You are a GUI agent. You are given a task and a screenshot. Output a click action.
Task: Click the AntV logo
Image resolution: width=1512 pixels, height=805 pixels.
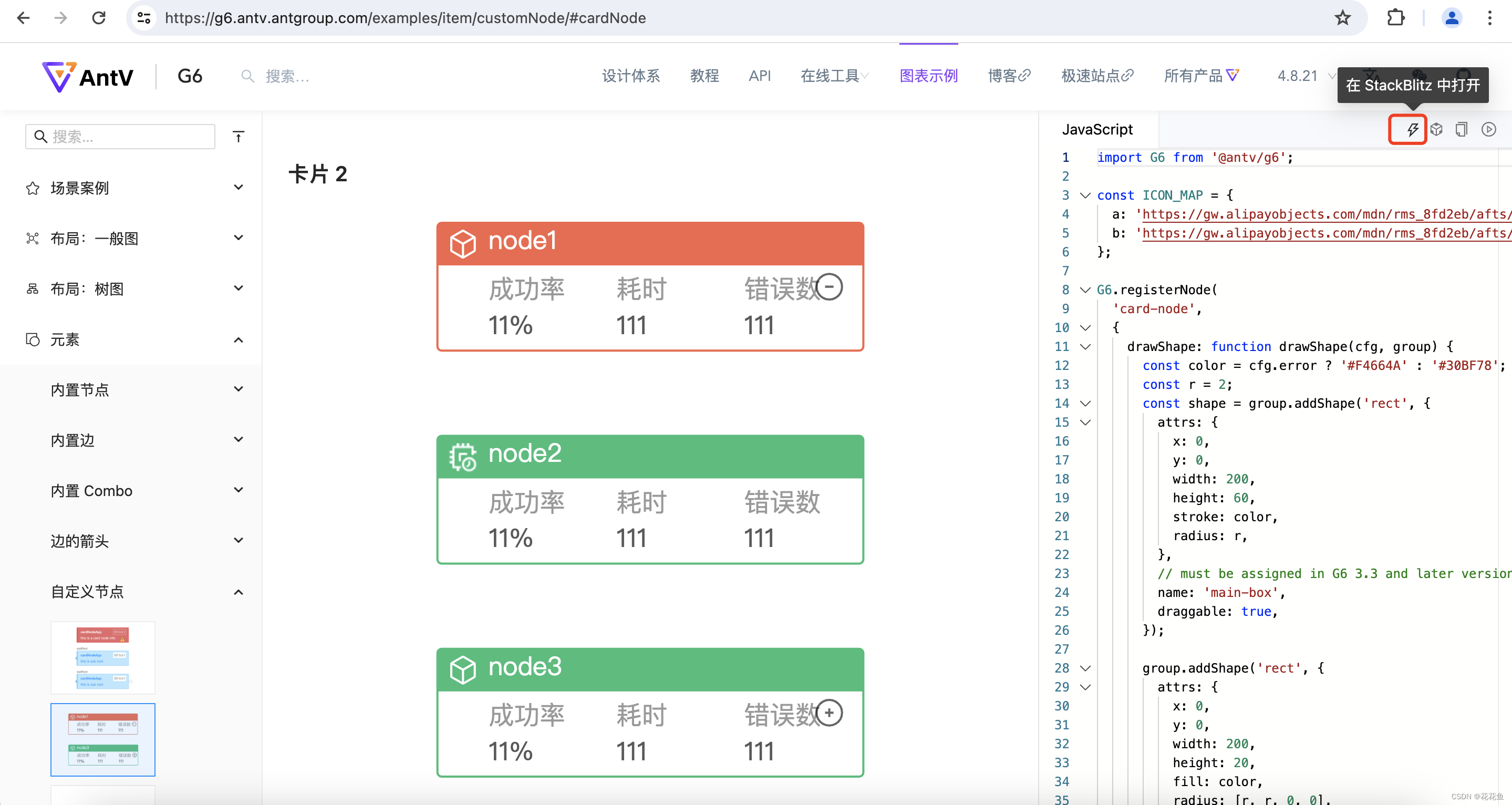(x=88, y=76)
